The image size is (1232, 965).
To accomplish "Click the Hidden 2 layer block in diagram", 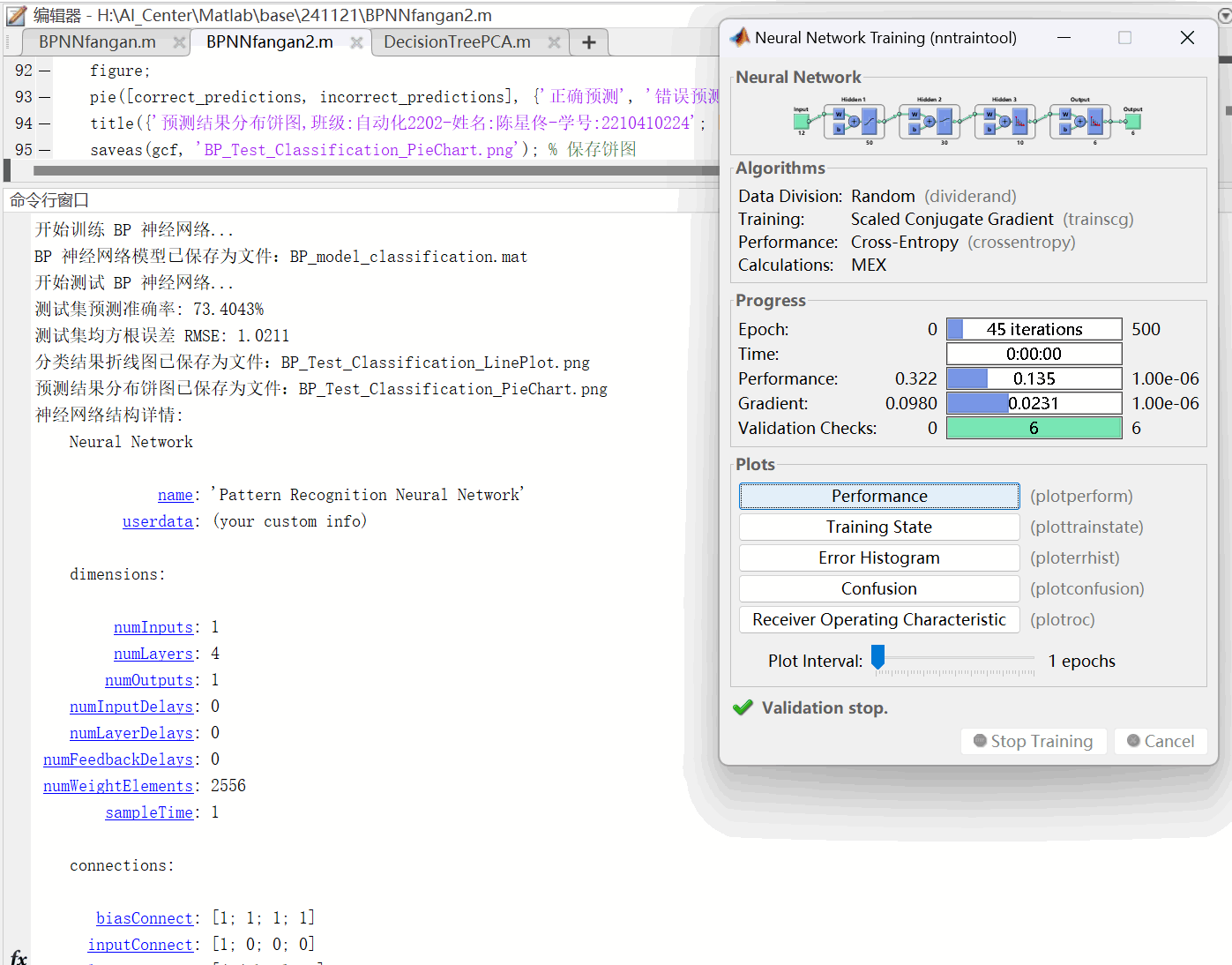I will tap(930, 121).
